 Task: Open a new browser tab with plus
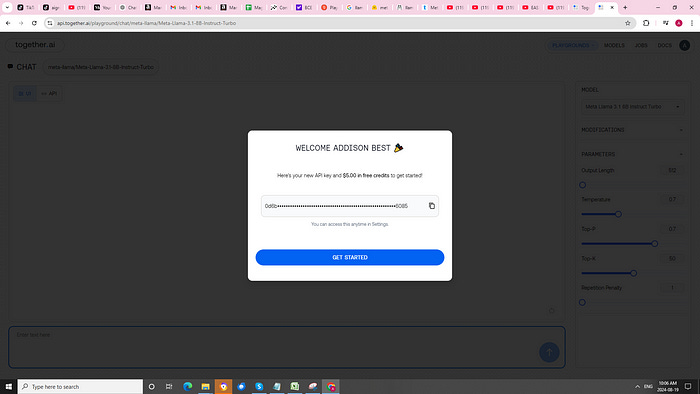click(x=625, y=8)
